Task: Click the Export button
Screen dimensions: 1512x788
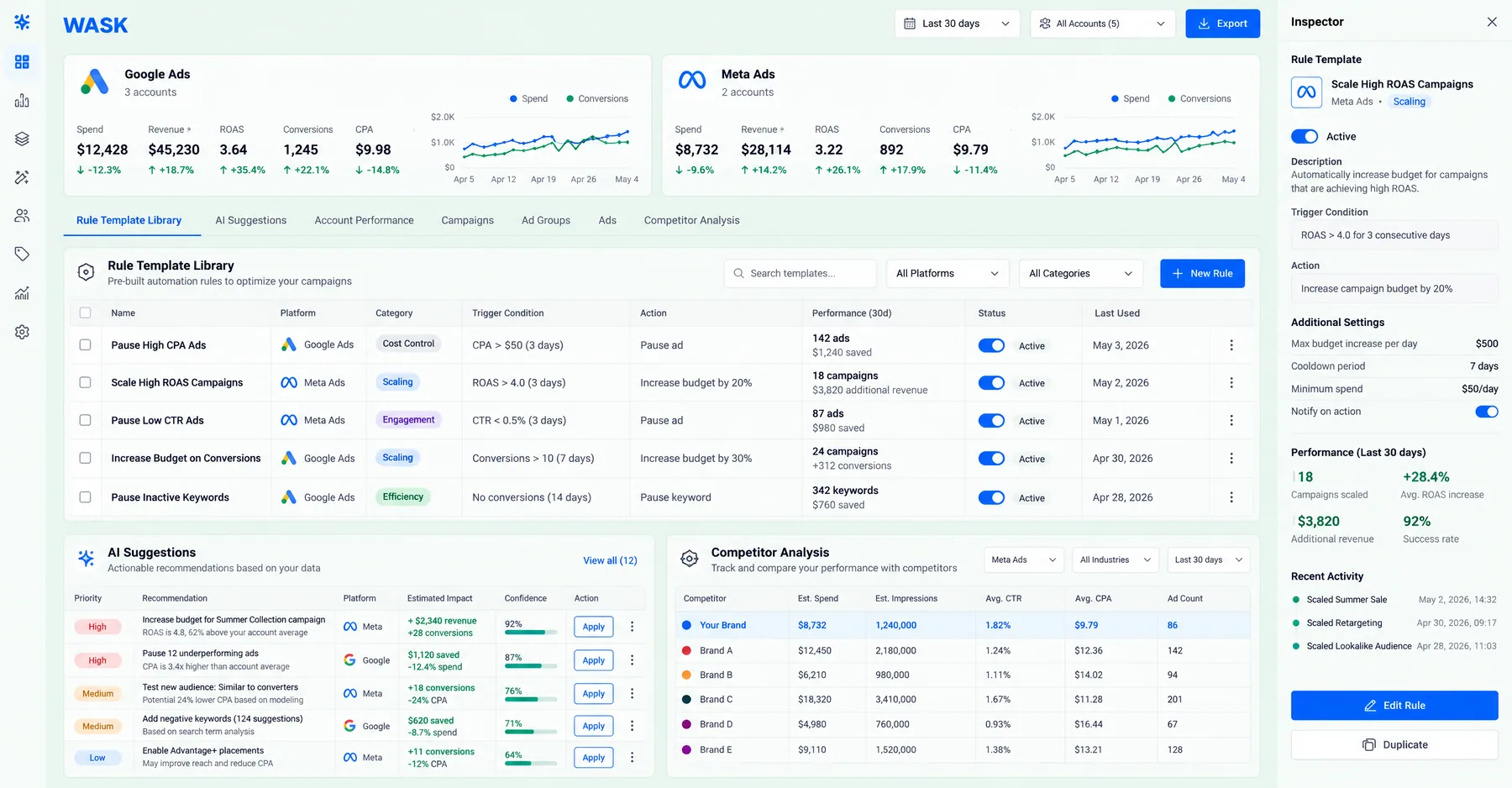Action: (x=1223, y=24)
